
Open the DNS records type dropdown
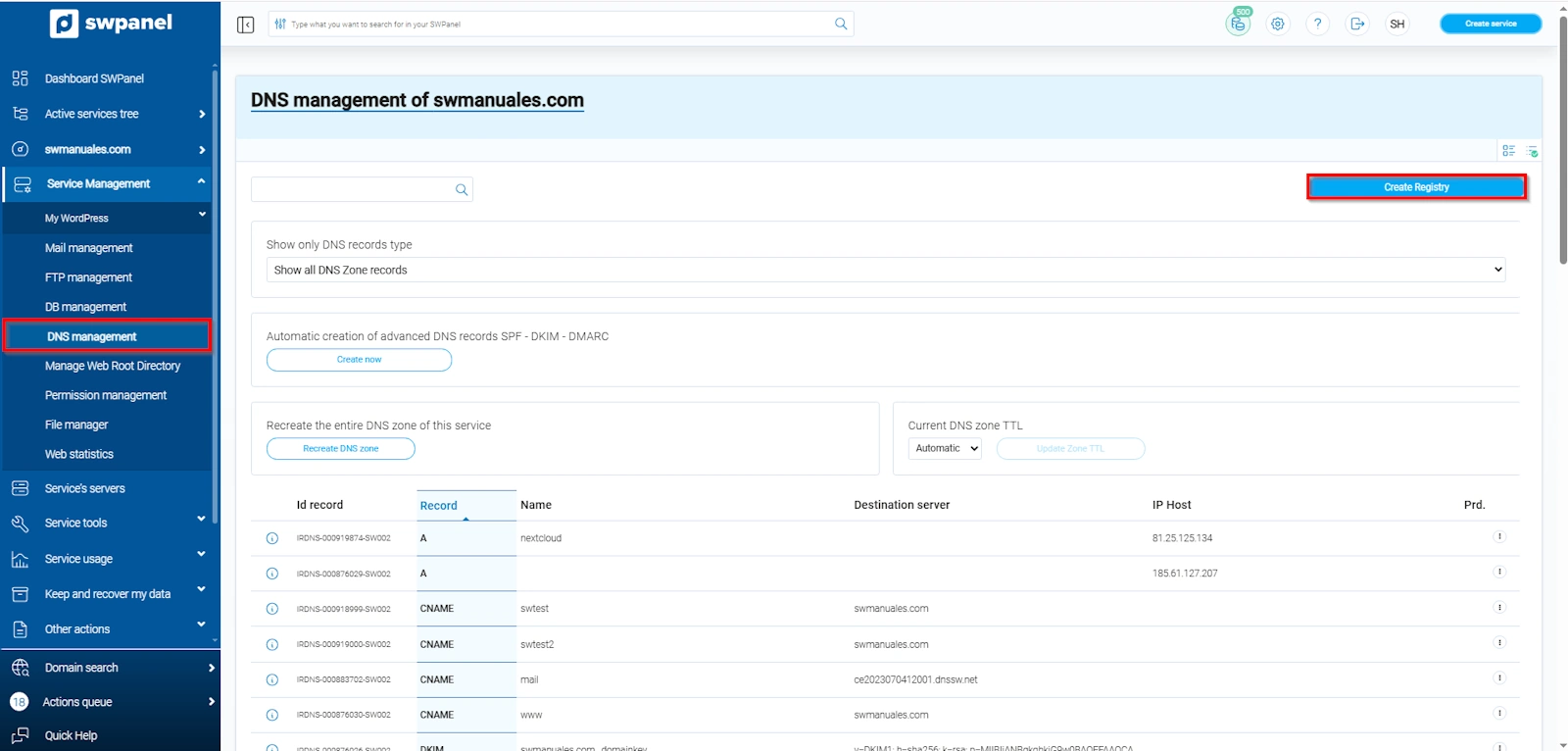tap(886, 270)
